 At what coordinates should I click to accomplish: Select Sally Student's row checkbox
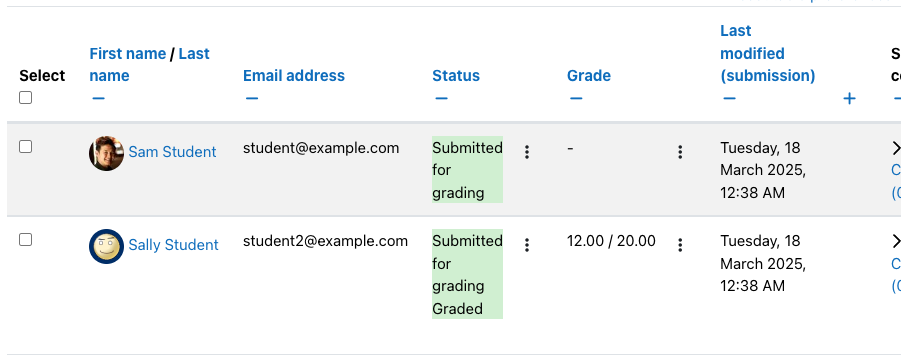pyautogui.click(x=25, y=240)
